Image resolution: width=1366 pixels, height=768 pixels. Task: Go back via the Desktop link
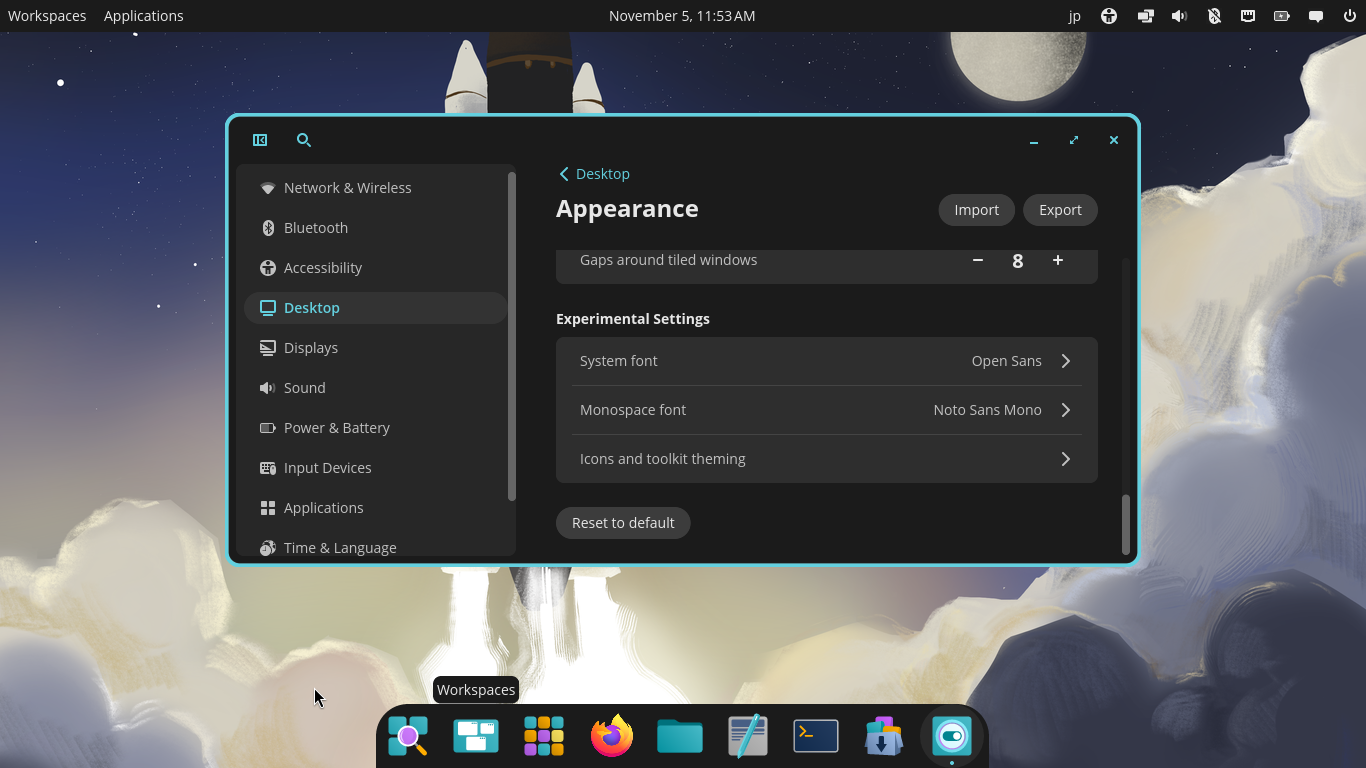click(x=594, y=174)
